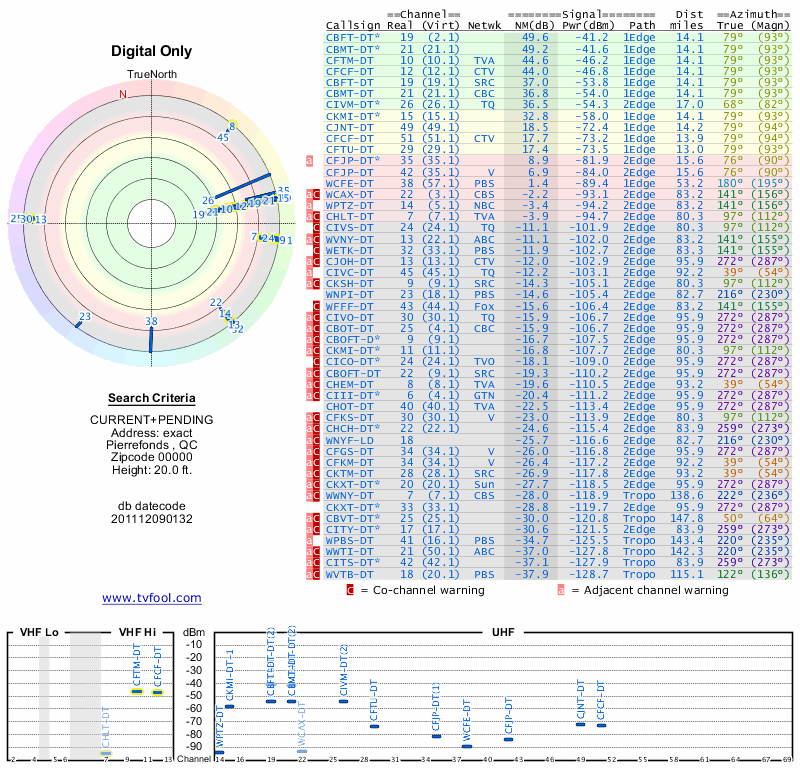Screen dimensions: 800x768
Task: Click the Digital Only heading
Action: pyautogui.click(x=152, y=51)
